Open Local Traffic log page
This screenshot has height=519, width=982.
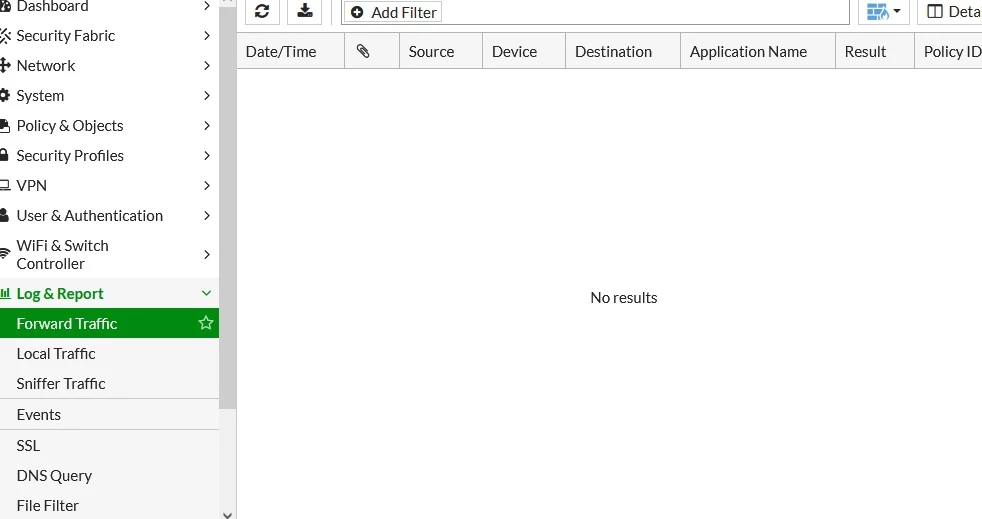110,354
